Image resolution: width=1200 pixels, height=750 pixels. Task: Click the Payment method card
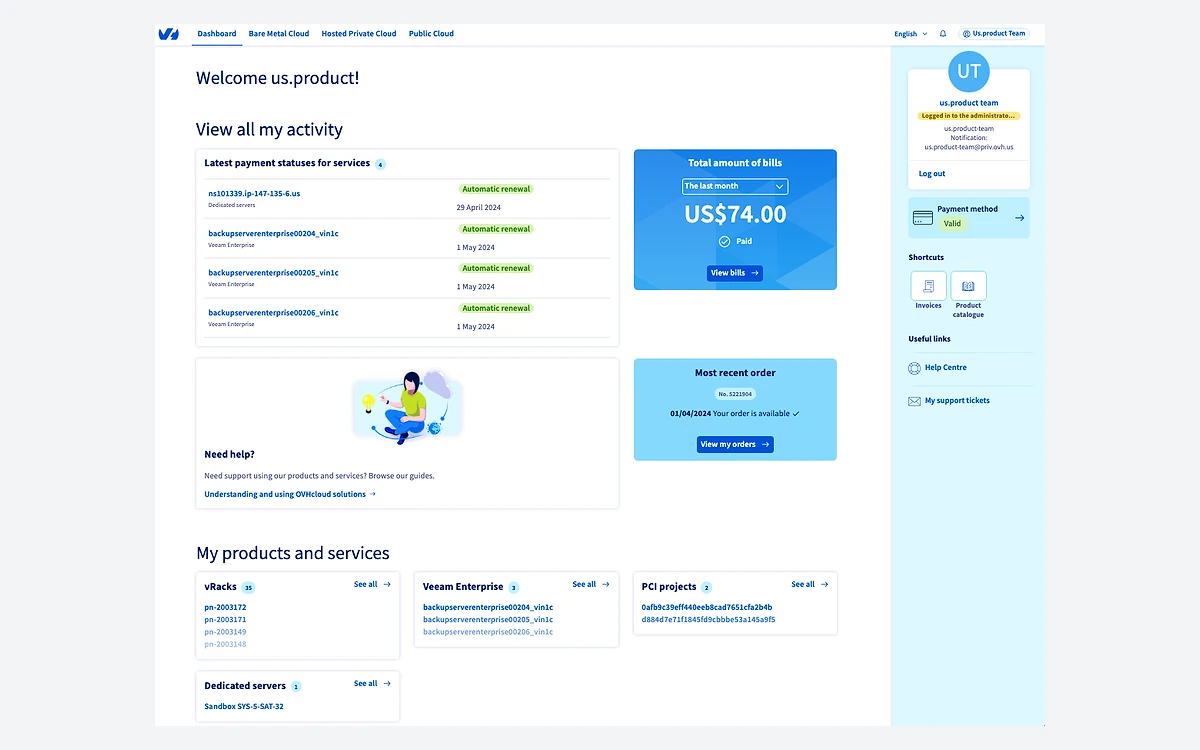968,218
